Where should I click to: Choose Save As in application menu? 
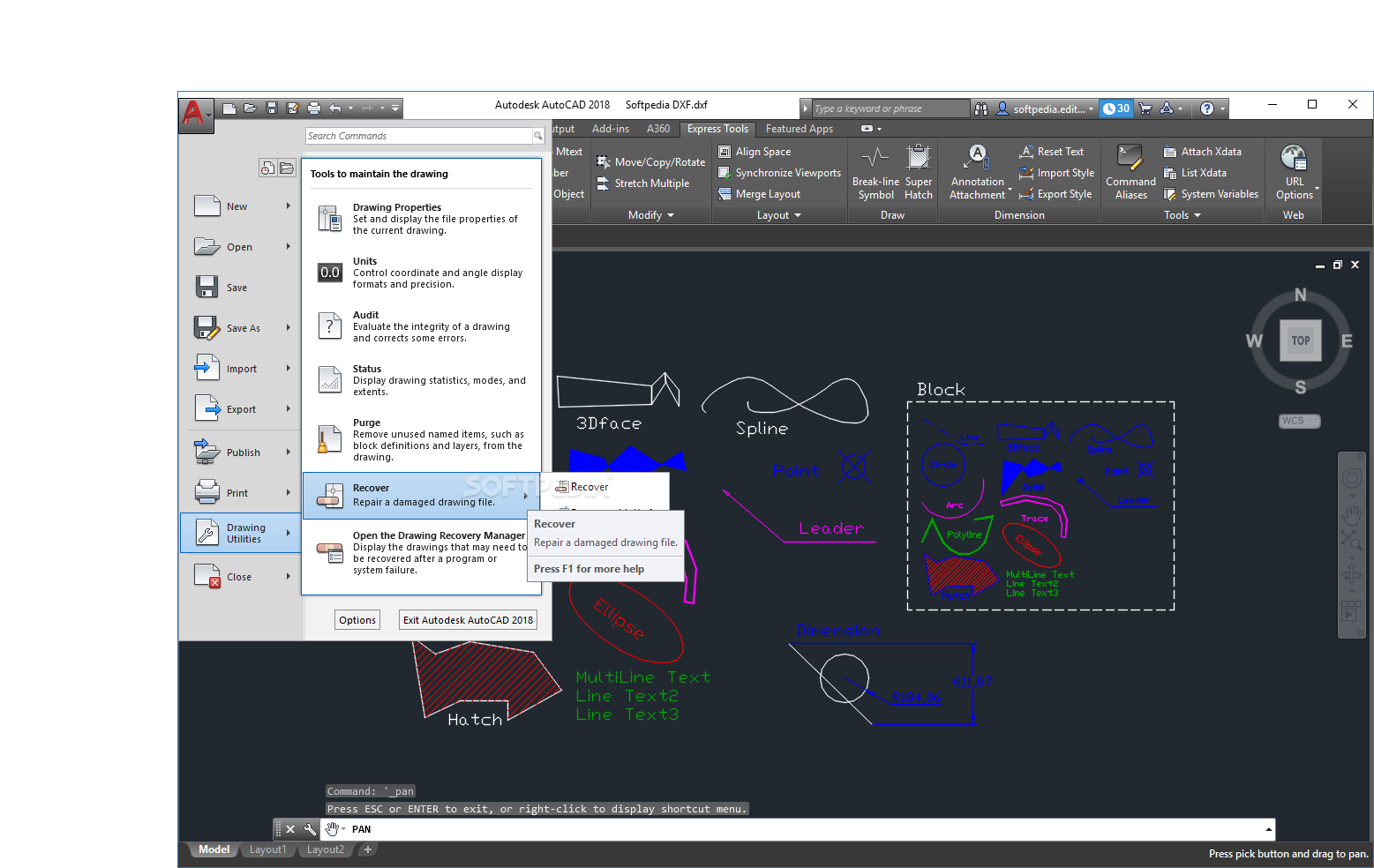tap(241, 328)
